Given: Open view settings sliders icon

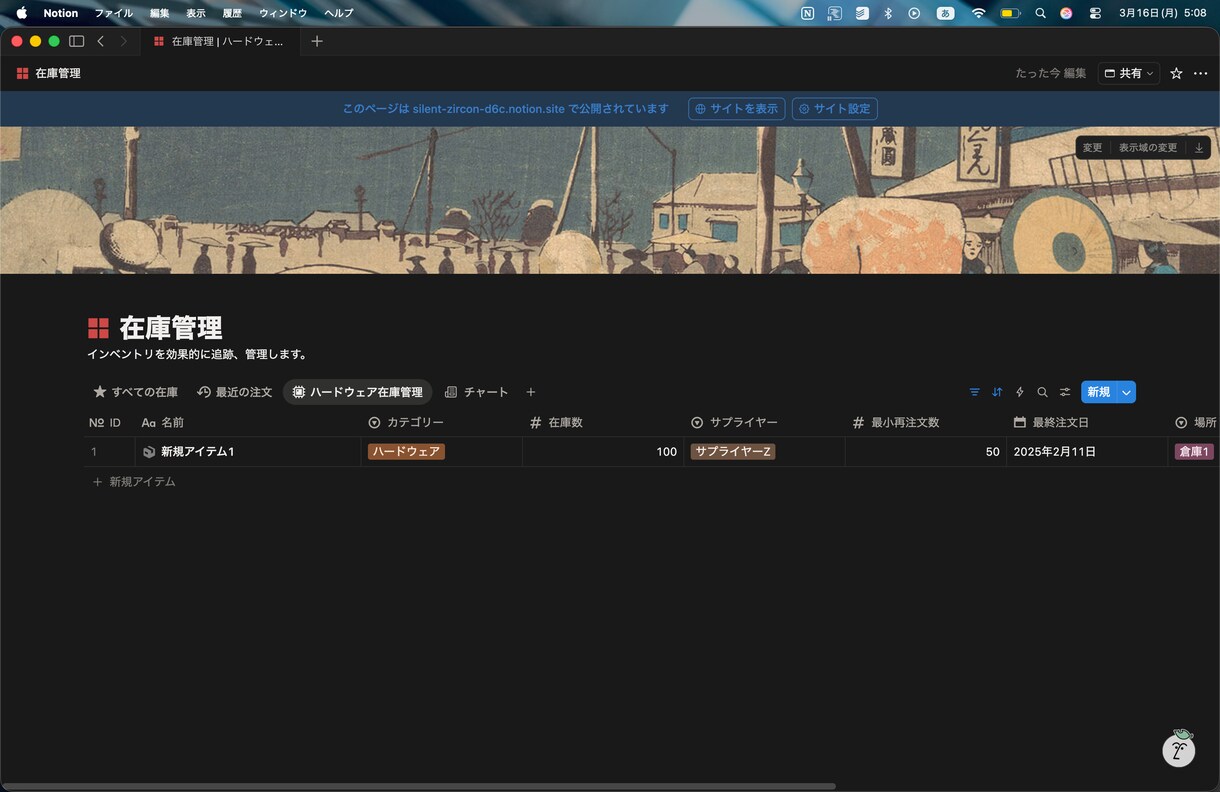Looking at the screenshot, I should pyautogui.click(x=1065, y=392).
